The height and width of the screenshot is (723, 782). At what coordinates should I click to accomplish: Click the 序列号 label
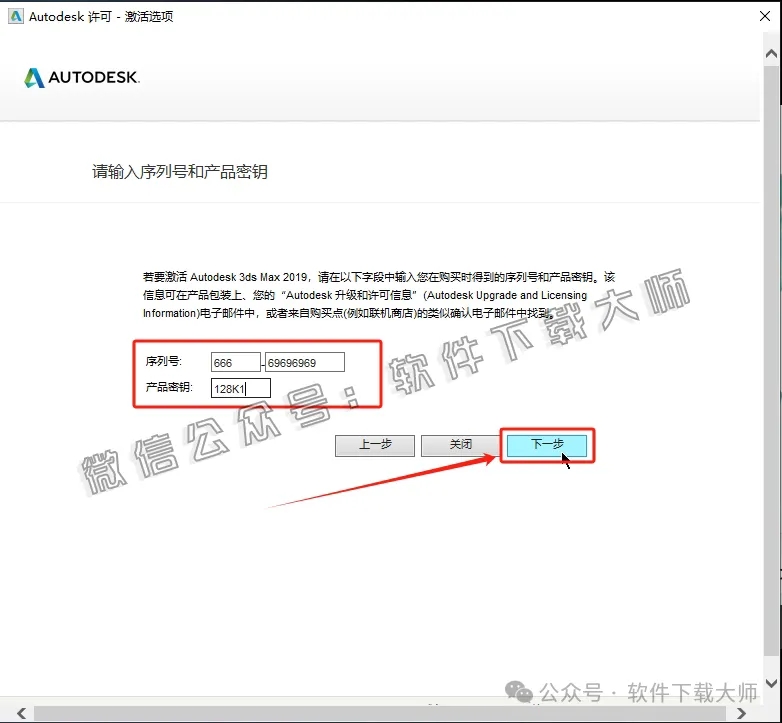pos(164,361)
